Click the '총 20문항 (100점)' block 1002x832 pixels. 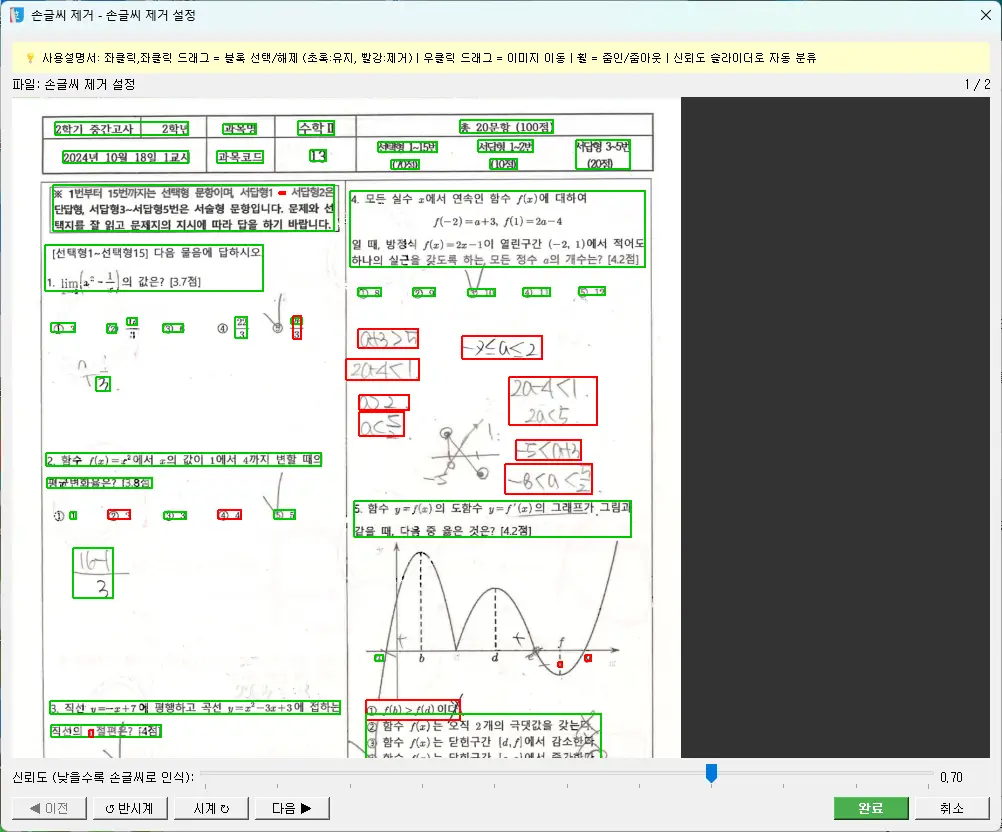pos(505,126)
